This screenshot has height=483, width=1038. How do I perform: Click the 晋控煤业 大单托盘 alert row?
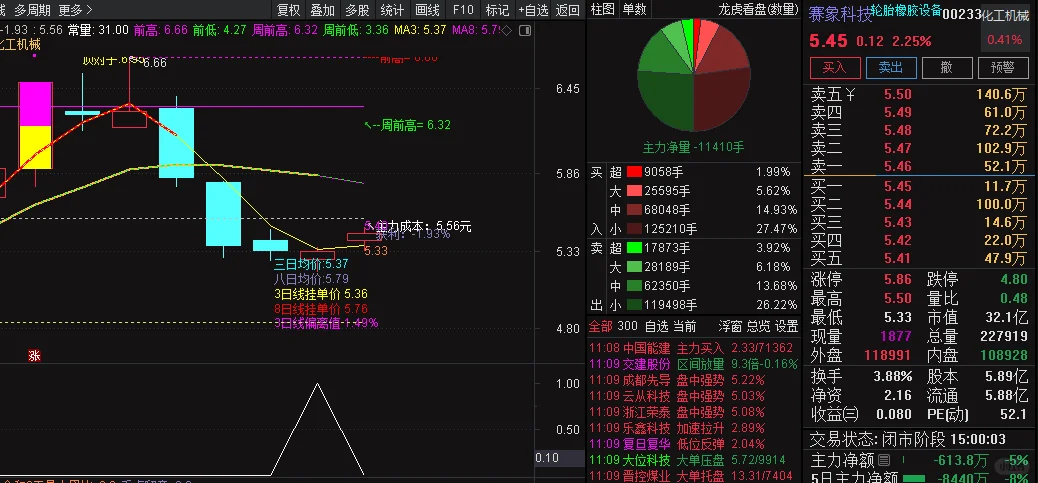[x=693, y=475]
